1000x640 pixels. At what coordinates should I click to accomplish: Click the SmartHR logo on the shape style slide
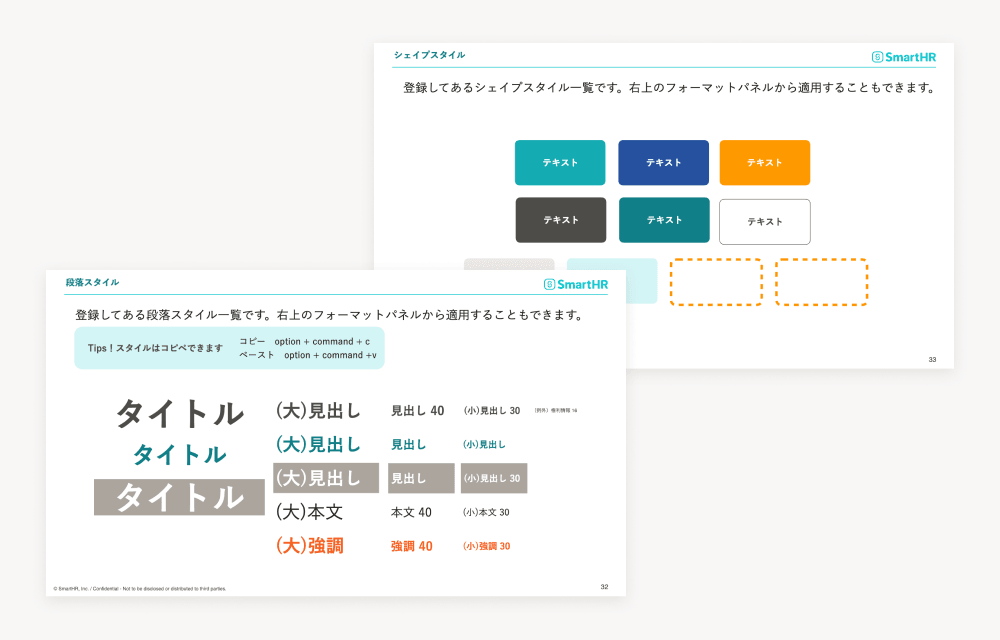[904, 57]
